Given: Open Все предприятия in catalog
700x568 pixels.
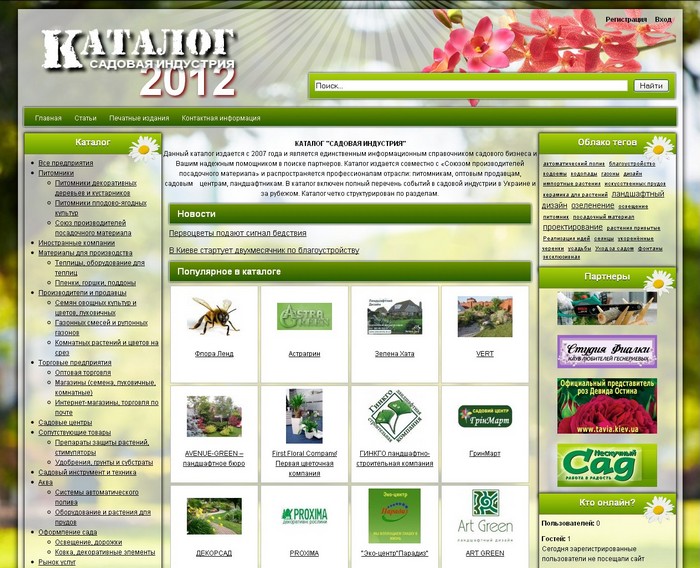Looking at the screenshot, I should (66, 163).
